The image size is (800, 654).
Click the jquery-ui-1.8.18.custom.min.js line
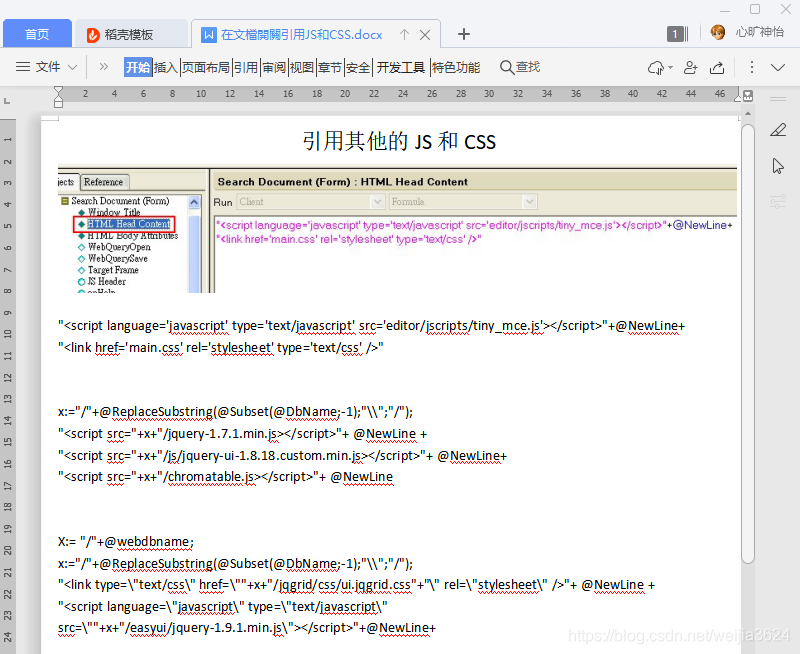pos(282,455)
